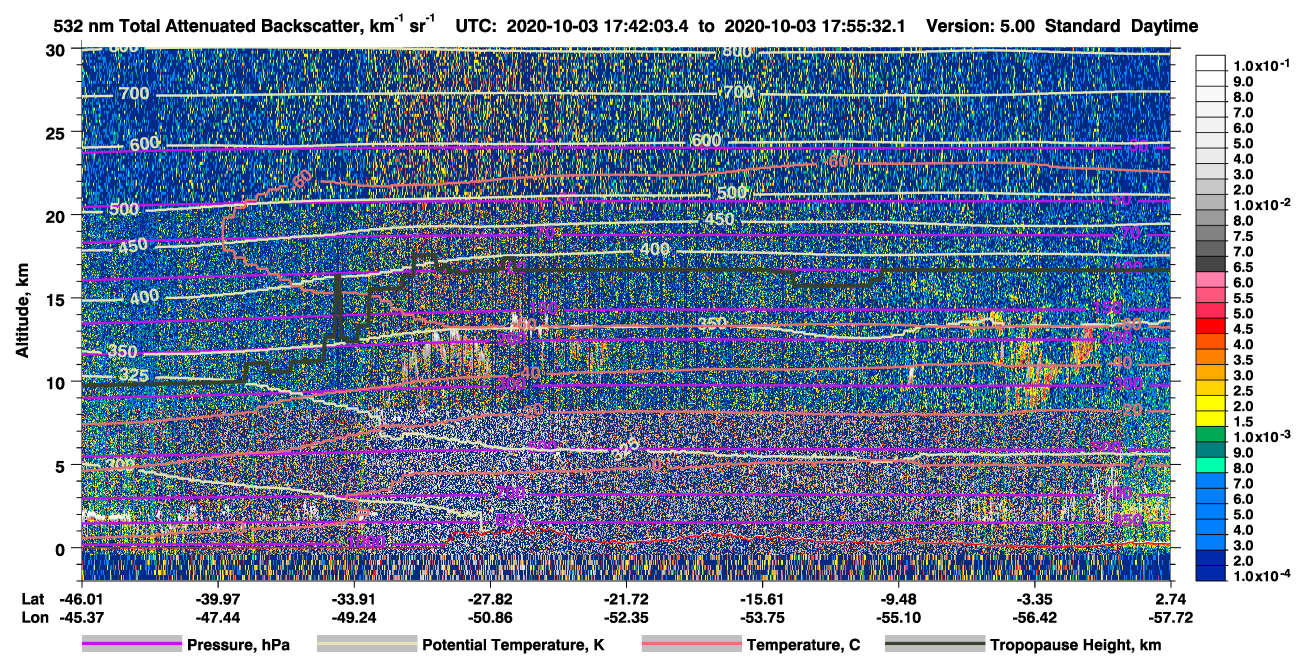Select the end time '2020-10-03 17:55:32.1'
Image resolution: width=1300 pixels, height=667 pixels.
pos(817,27)
